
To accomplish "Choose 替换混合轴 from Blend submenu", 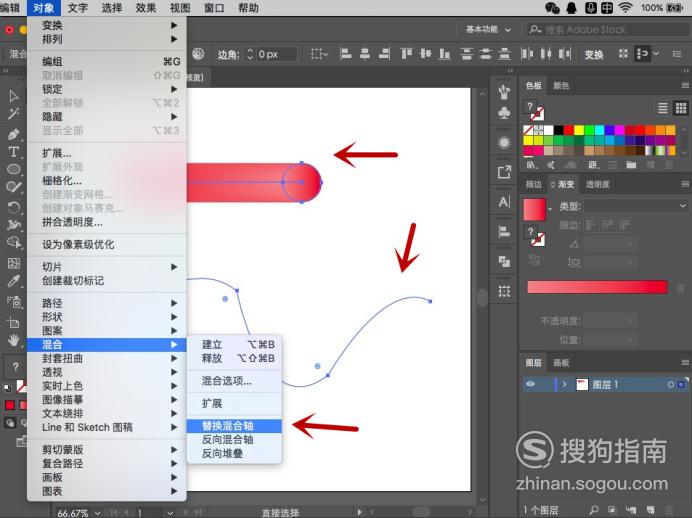I will 234,426.
